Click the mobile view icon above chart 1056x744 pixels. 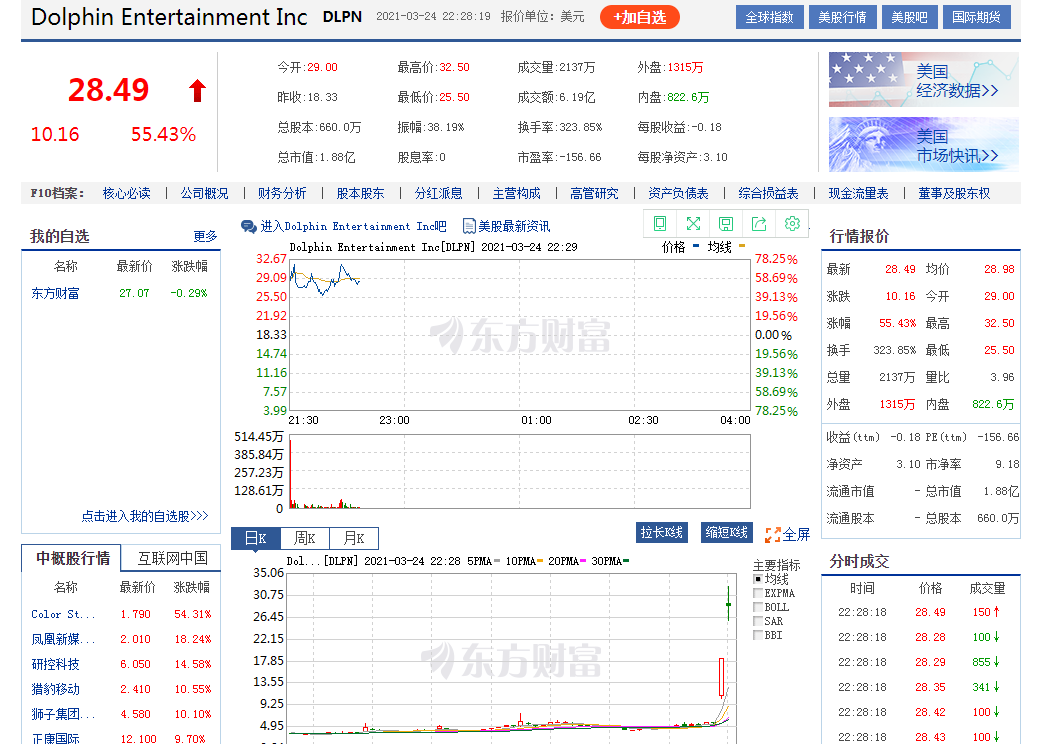click(x=660, y=224)
